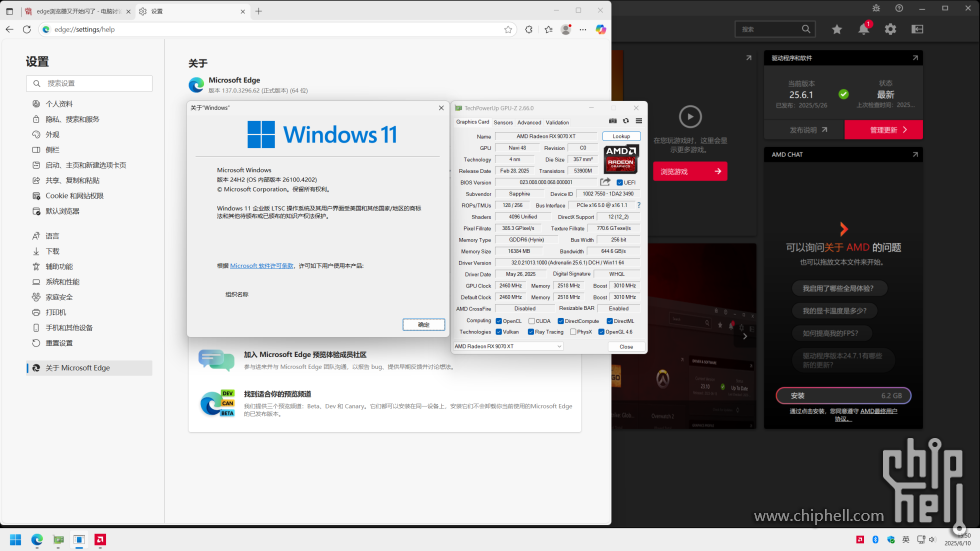The width and height of the screenshot is (980, 551).
Task: Click BIOS version export share icon
Action: click(x=605, y=182)
